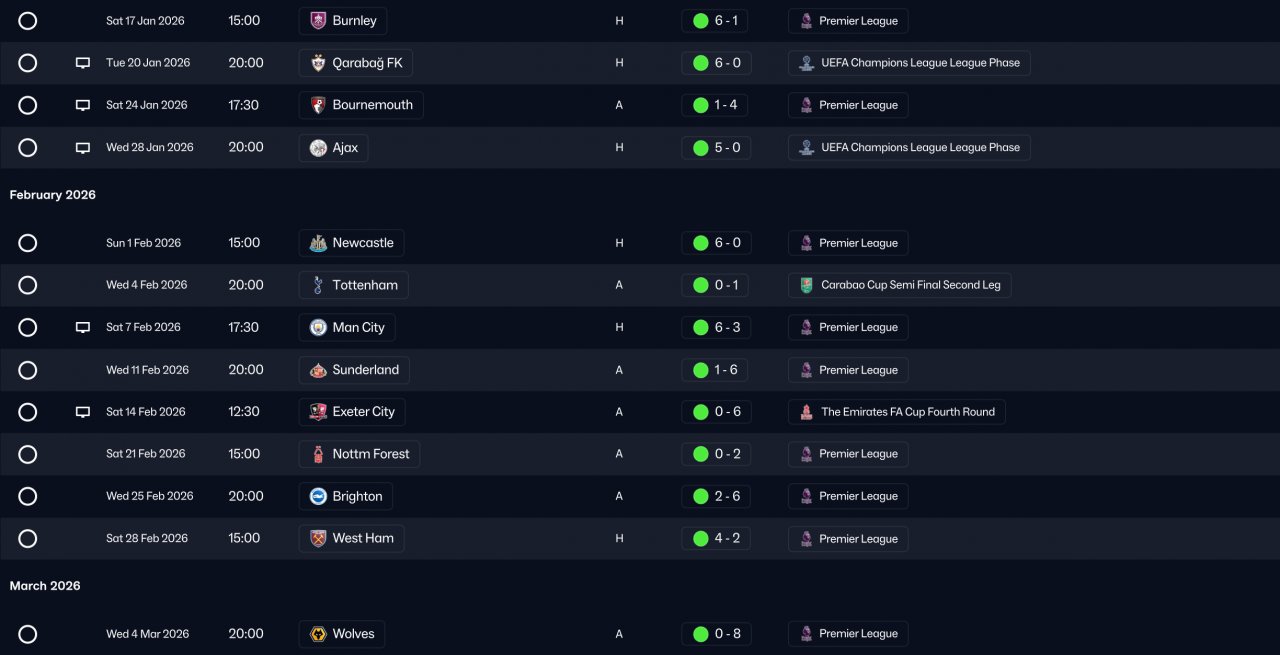Click the TV icon on the Ajax fixture row
This screenshot has height=655, width=1280.
tap(83, 148)
